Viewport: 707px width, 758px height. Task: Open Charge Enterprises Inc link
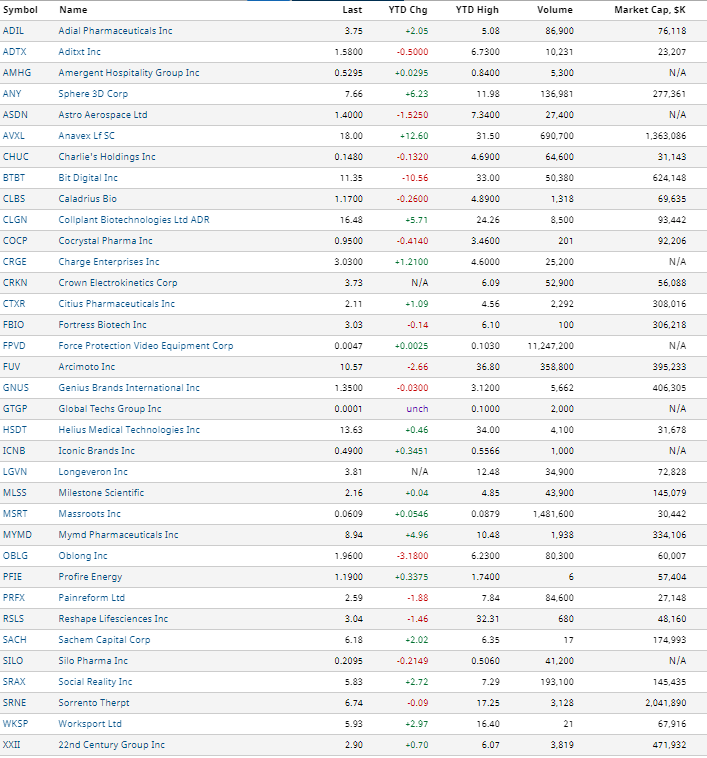(109, 262)
